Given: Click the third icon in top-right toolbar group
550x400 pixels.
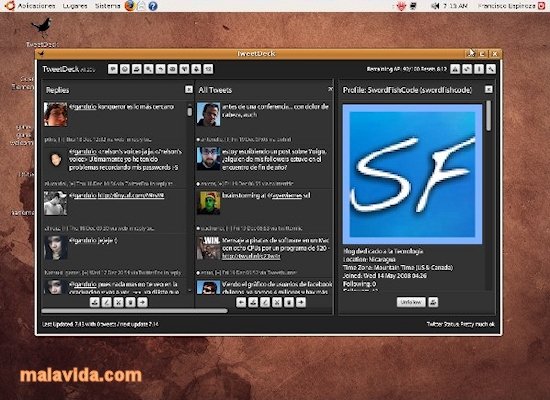Looking at the screenshot, I should [x=479, y=69].
